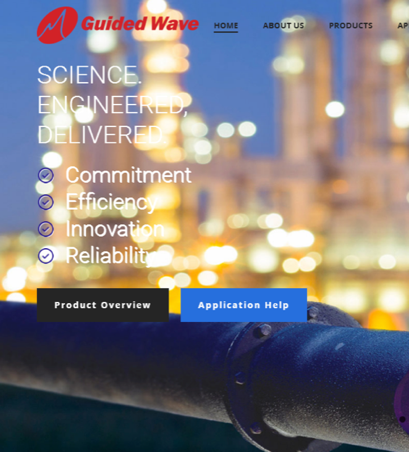This screenshot has width=409, height=452.
Task: Click the SCIENCE. headline word
Action: [89, 75]
